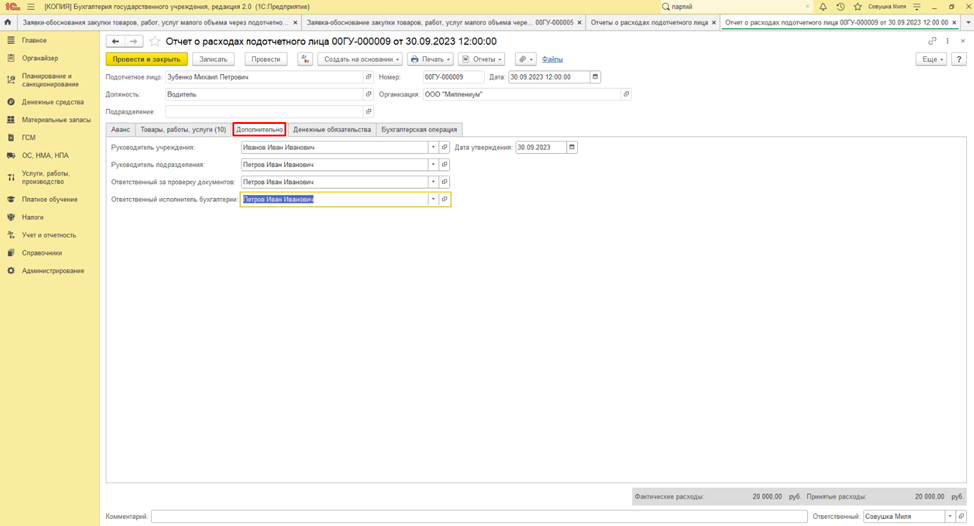Open the Отчеты о расходах подотчетного лица window tab
This screenshot has height=526, width=974.
[x=649, y=22]
